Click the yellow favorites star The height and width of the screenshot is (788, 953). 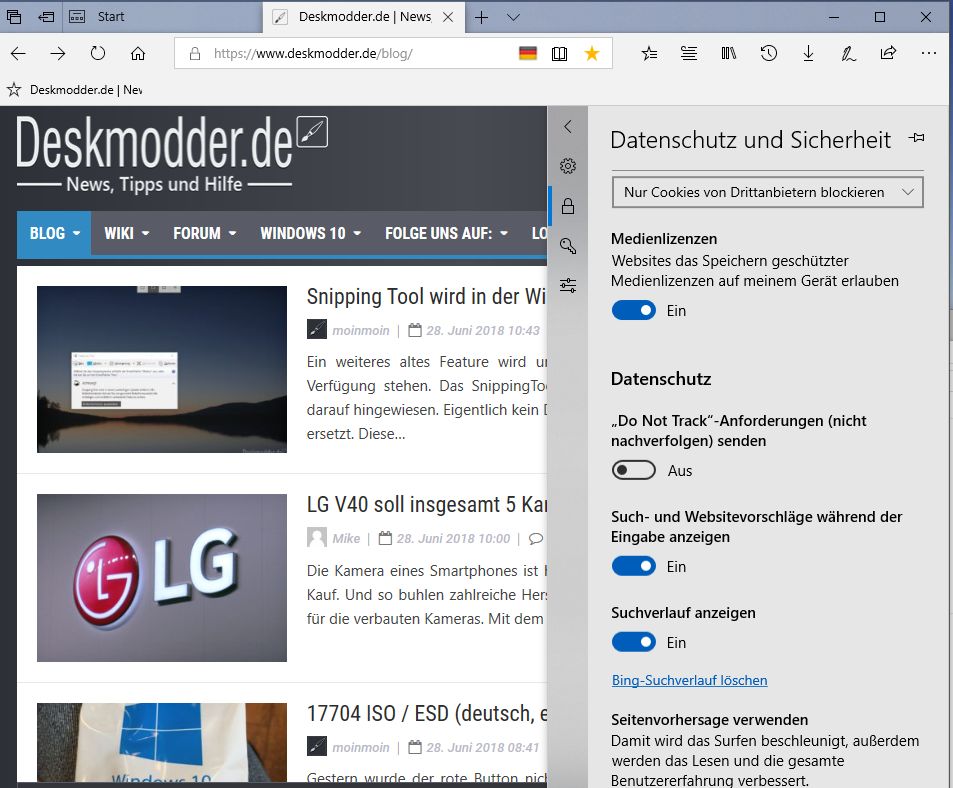click(x=591, y=53)
